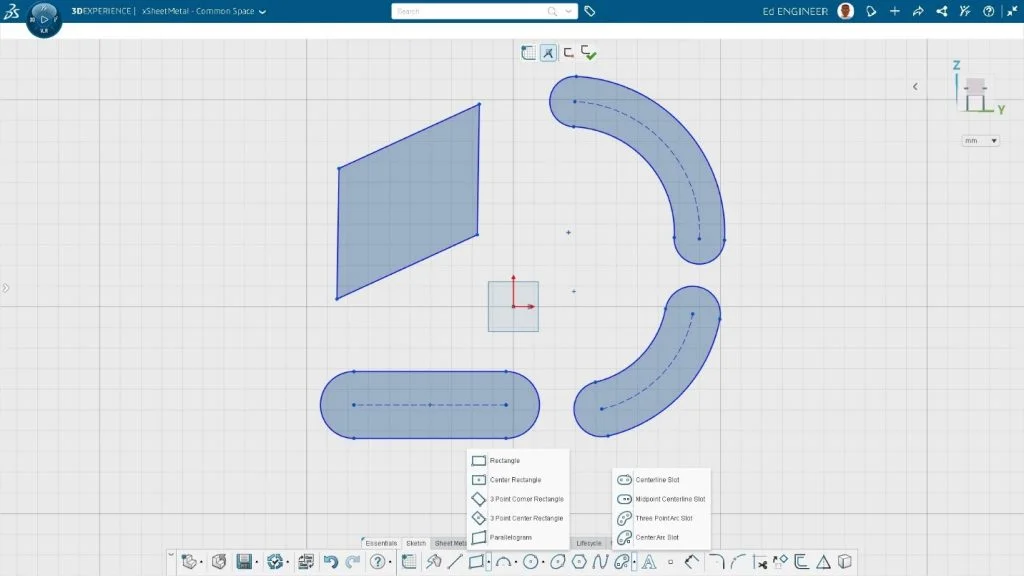1024x576 pixels.
Task: Choose the Parallelogram tool in flyout
Action: point(510,538)
